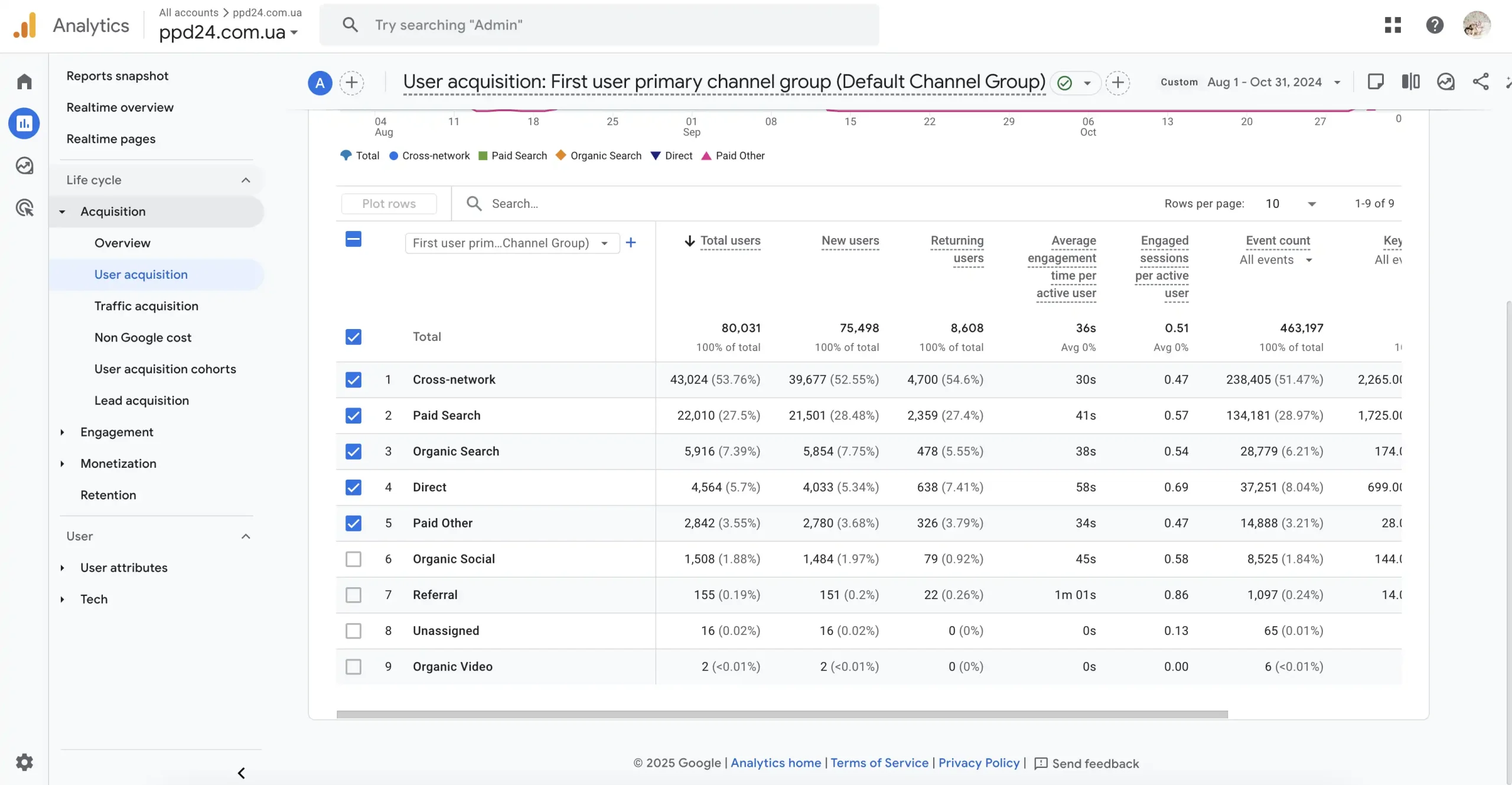Uncheck the Cross-network row checkbox
The width and height of the screenshot is (1512, 785).
[353, 380]
